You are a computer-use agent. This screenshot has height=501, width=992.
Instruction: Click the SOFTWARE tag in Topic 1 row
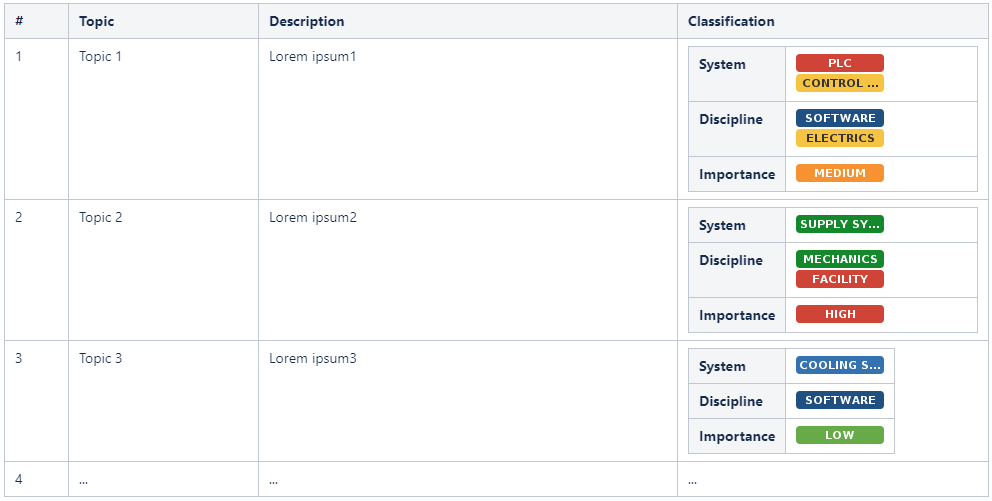click(839, 118)
